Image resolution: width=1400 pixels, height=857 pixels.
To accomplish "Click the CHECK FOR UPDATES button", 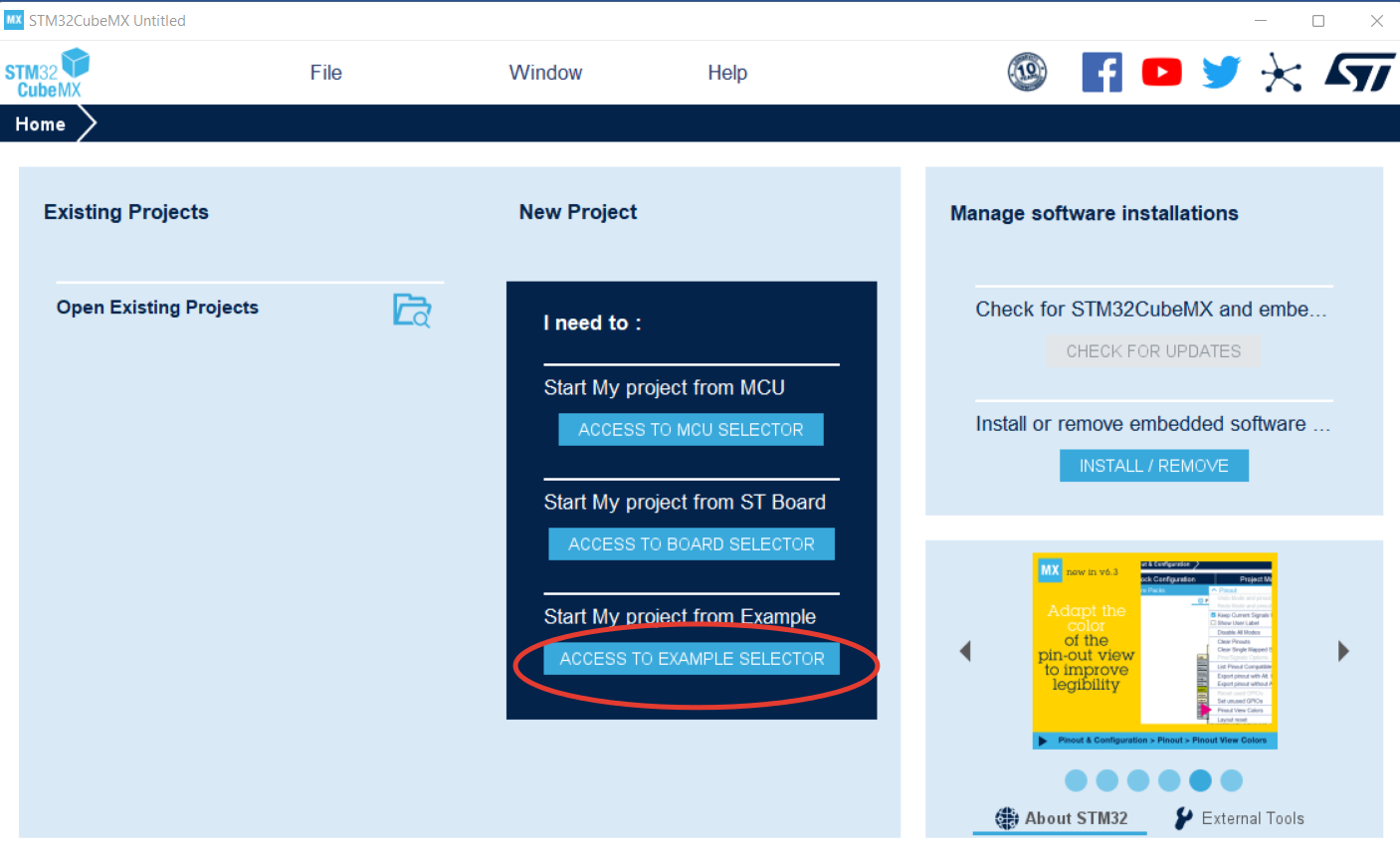I will tap(1153, 351).
